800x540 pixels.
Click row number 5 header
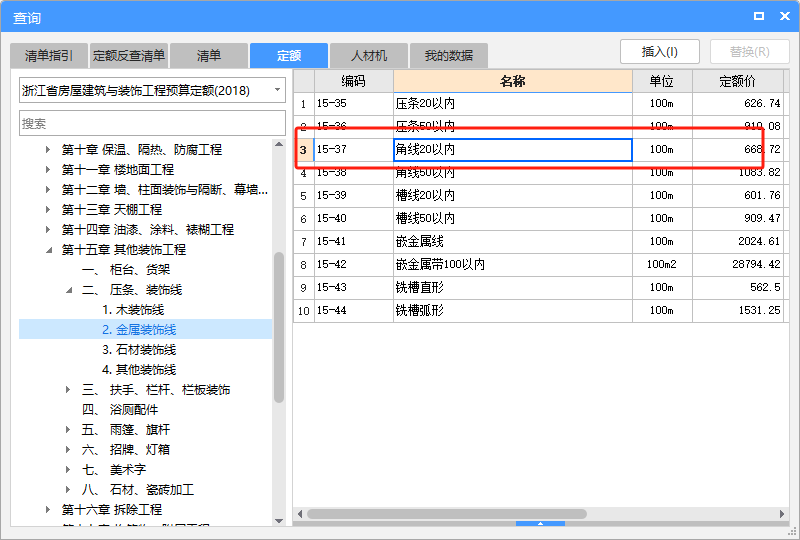pyautogui.click(x=304, y=195)
